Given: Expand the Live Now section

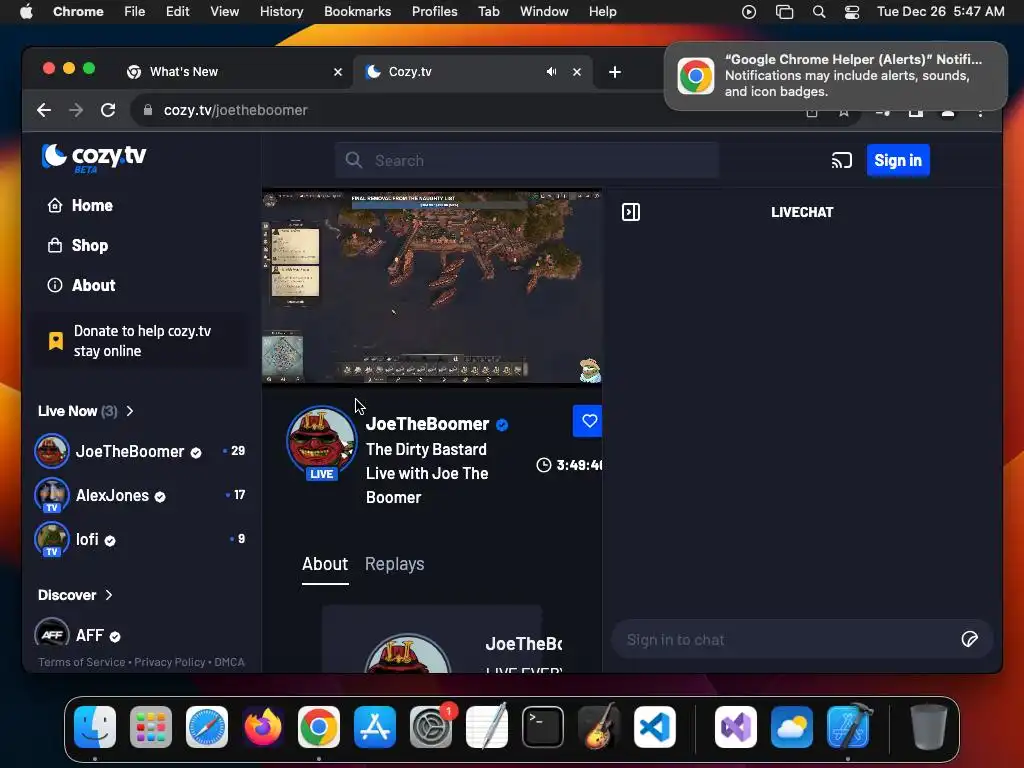Looking at the screenshot, I should point(86,411).
